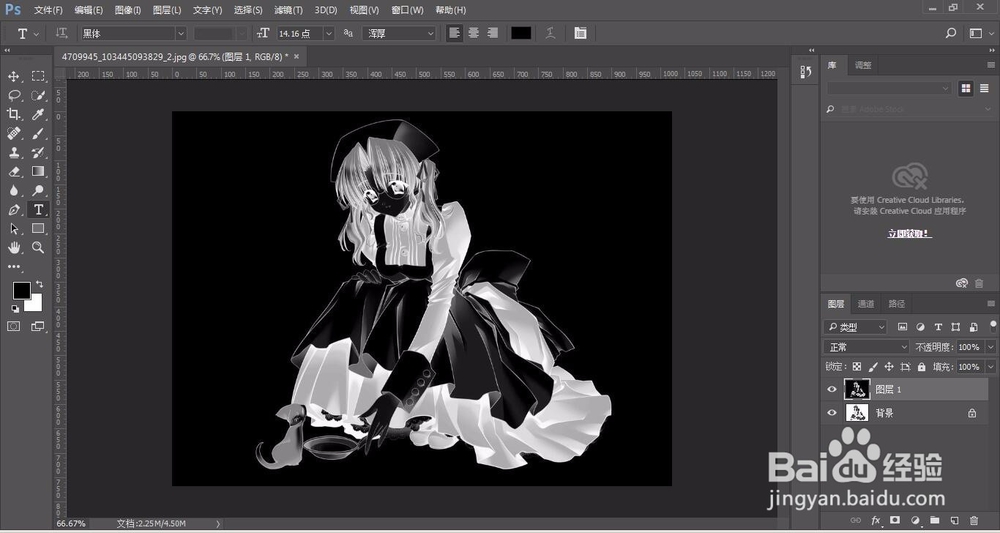This screenshot has height=533, width=1000.
Task: Open the 窗口(W) menu
Action: pyautogui.click(x=408, y=10)
